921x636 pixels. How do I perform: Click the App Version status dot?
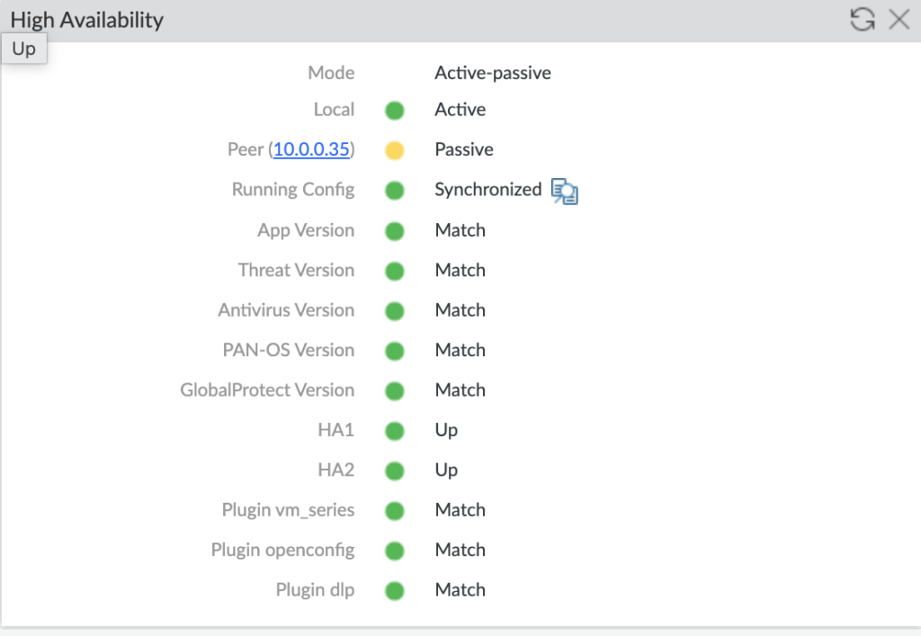(394, 230)
